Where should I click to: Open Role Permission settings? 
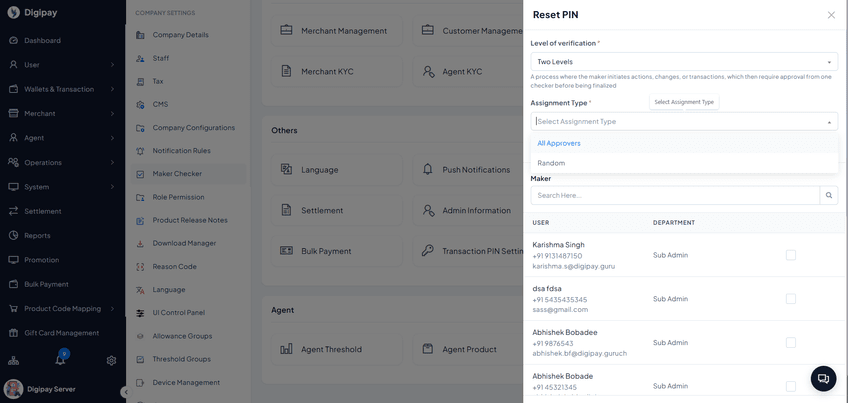(x=188, y=197)
